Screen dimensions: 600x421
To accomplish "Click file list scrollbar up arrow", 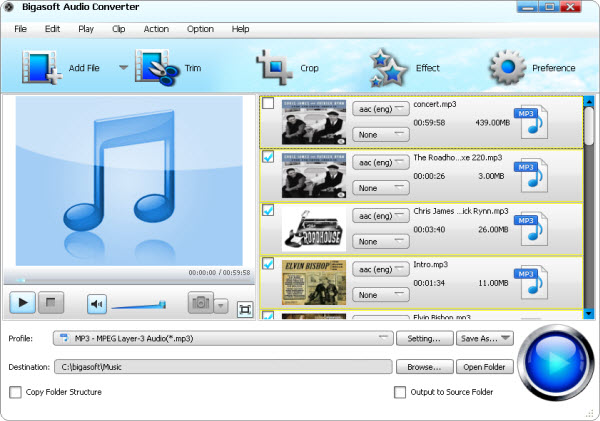I will (589, 101).
